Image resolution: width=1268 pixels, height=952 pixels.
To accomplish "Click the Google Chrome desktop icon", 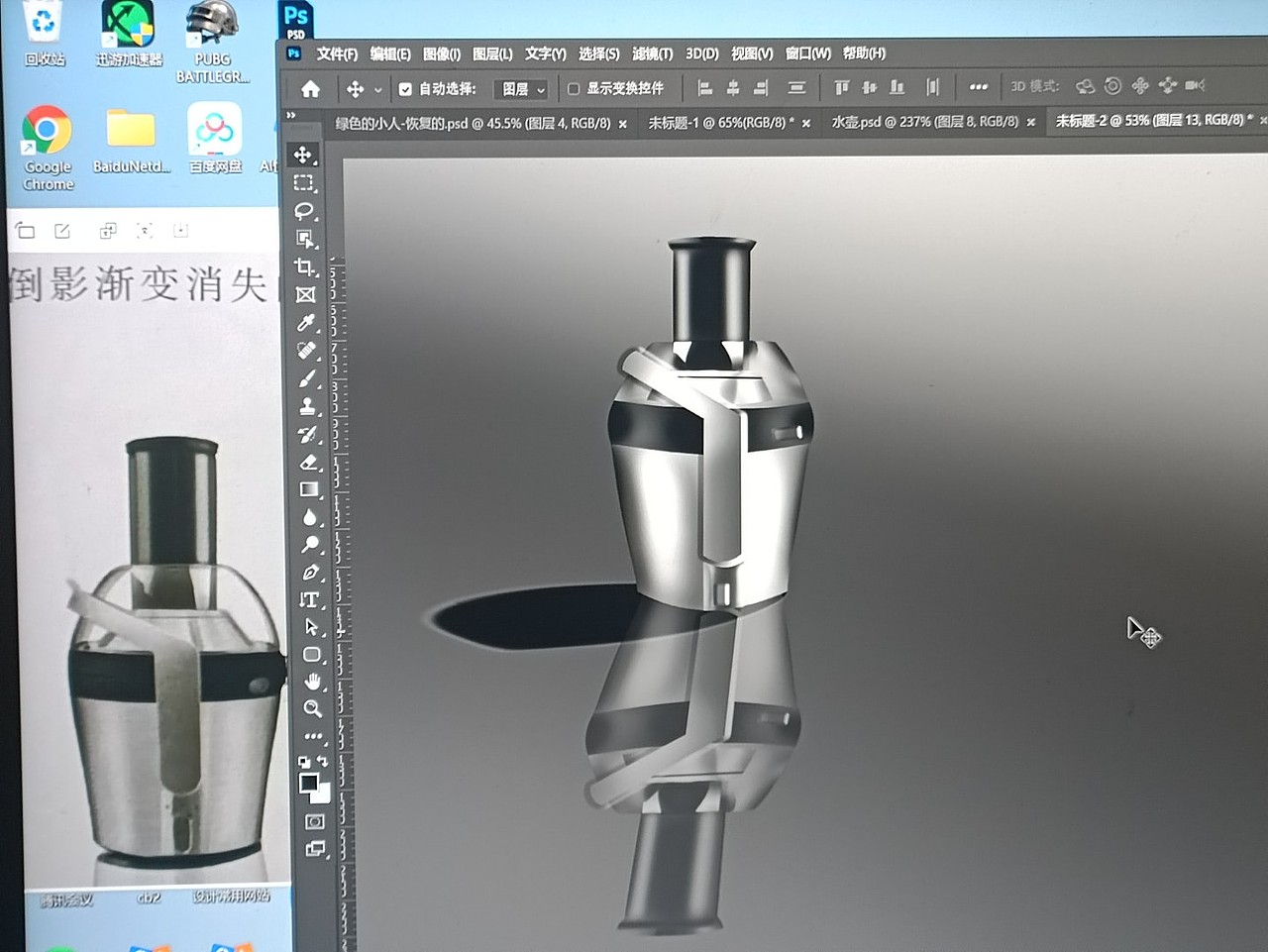I will pos(47,149).
